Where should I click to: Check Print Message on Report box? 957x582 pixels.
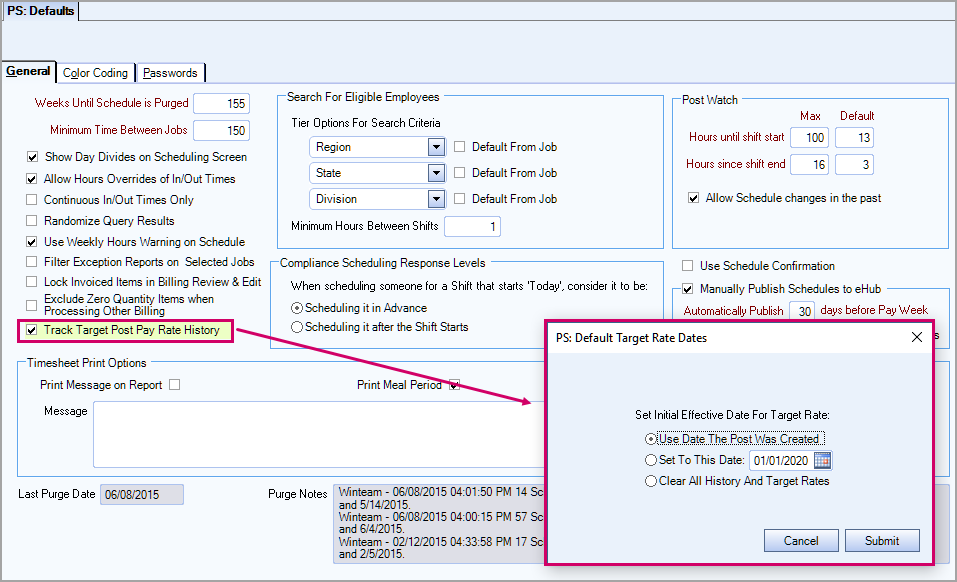(x=175, y=385)
